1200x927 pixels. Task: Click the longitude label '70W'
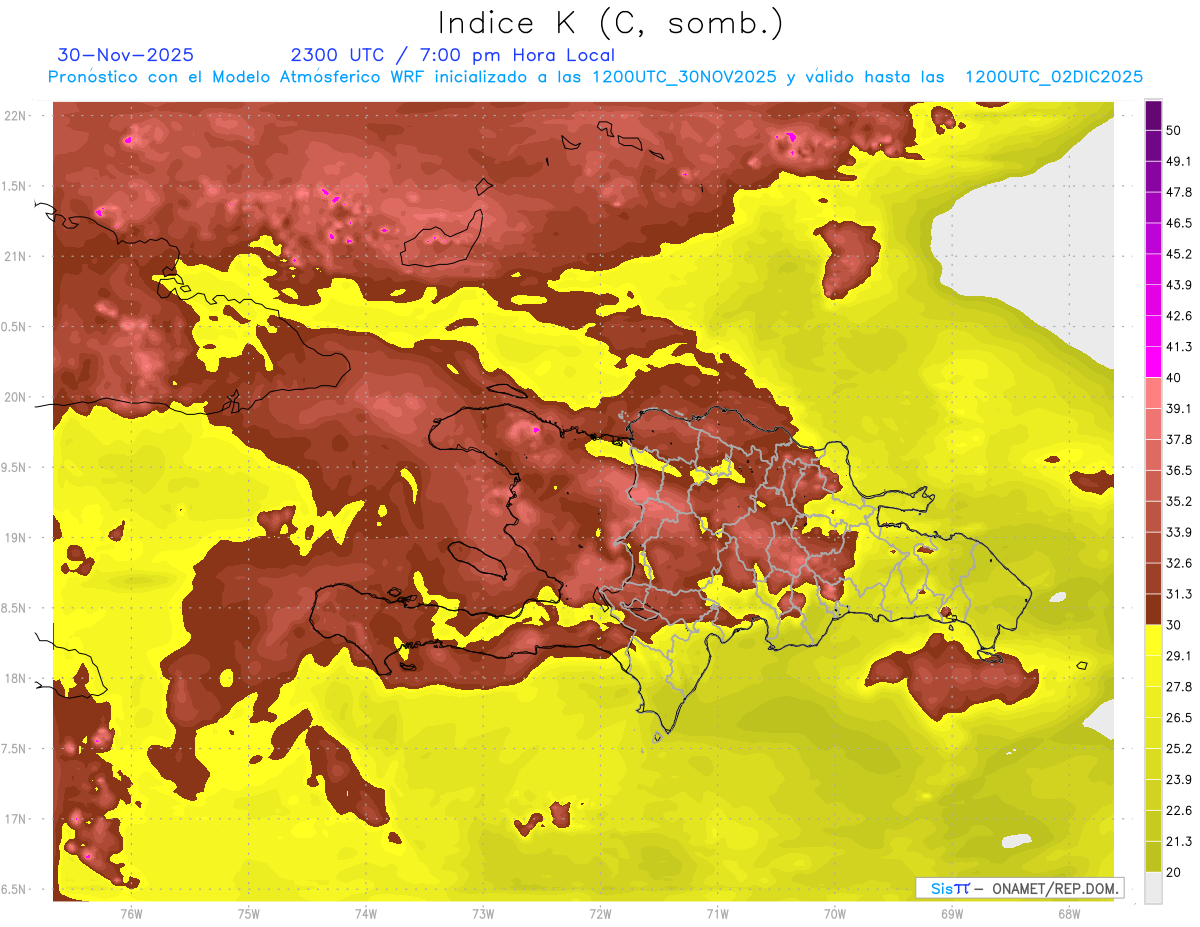(x=835, y=914)
